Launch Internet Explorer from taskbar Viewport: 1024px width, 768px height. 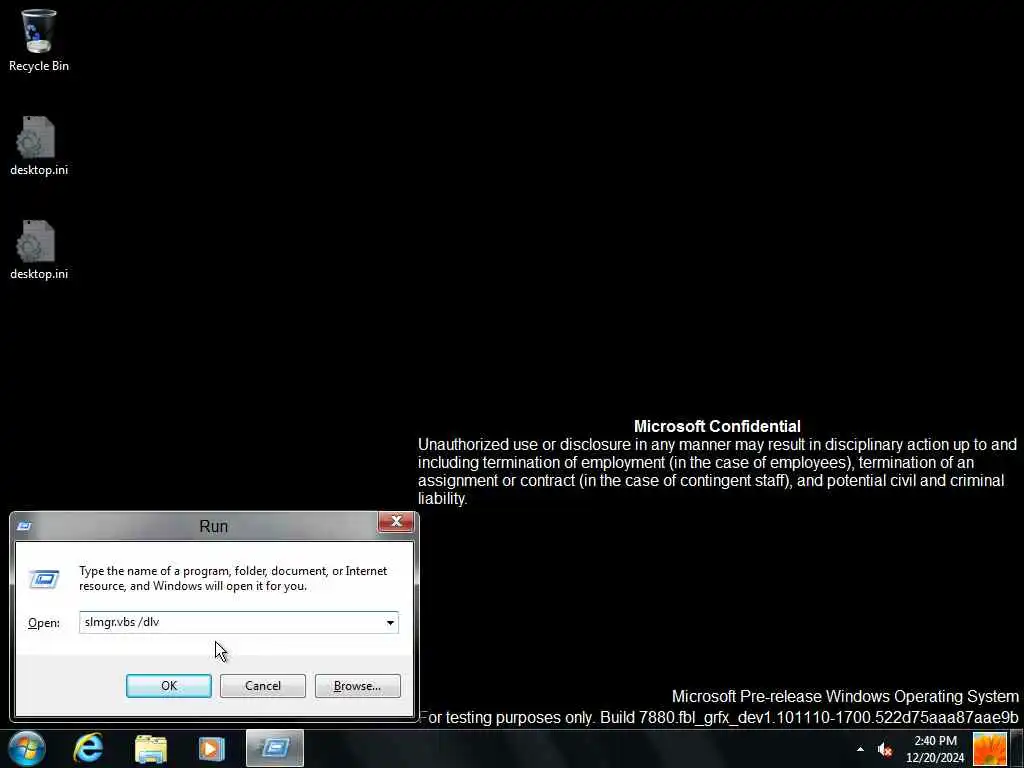[88, 748]
